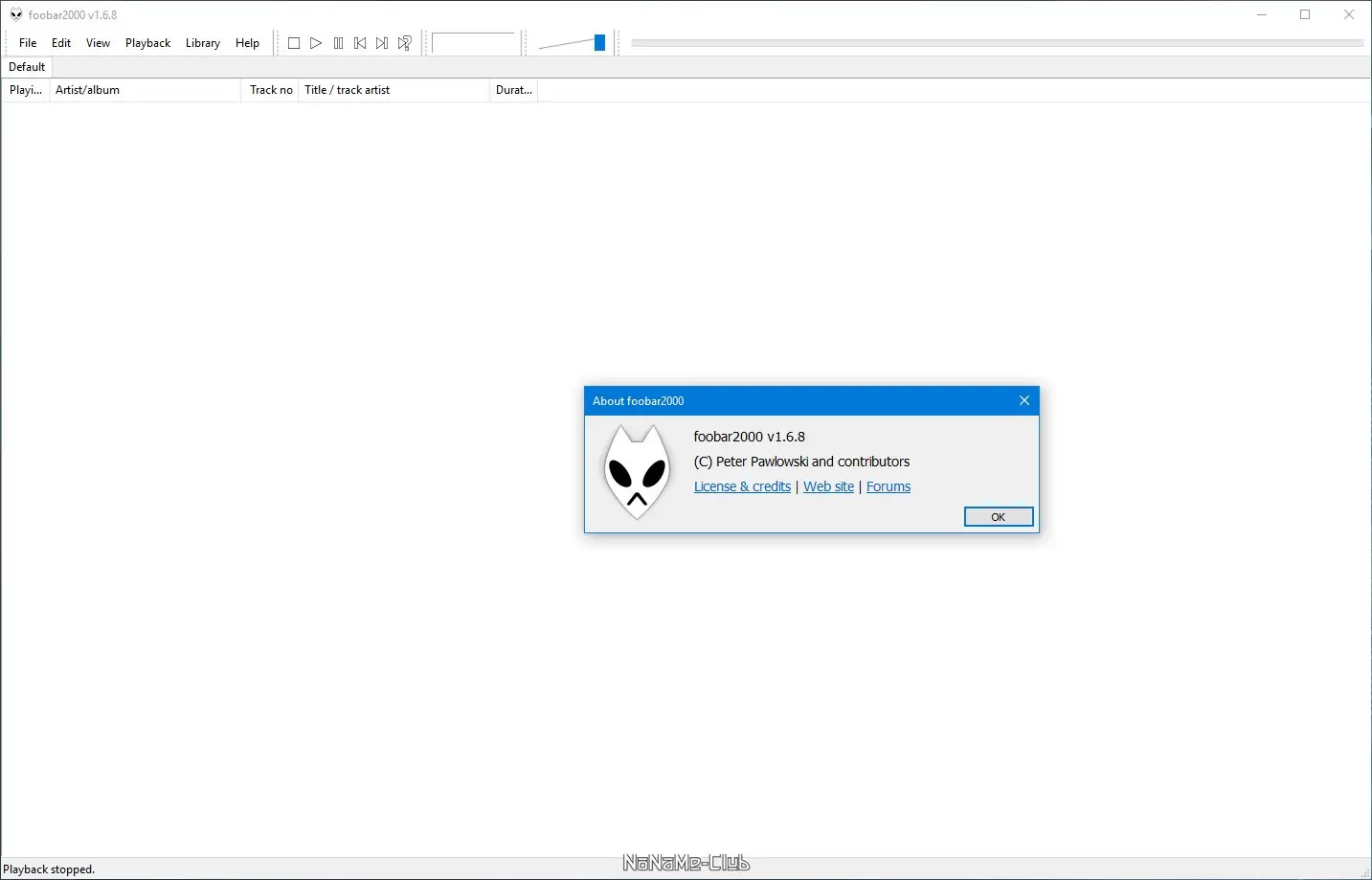
Task: Go to the previous track
Action: tap(360, 43)
